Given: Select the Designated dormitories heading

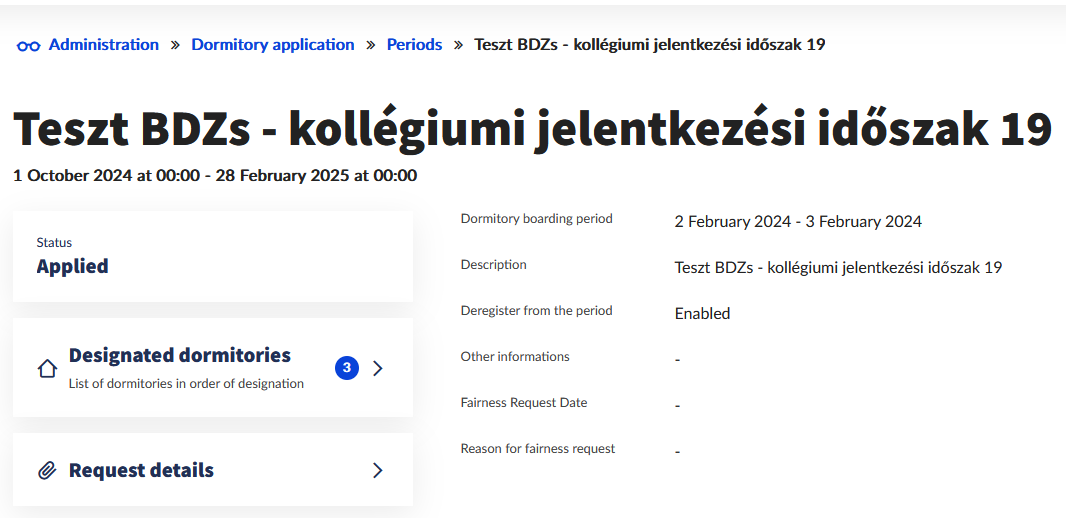Looking at the screenshot, I should pyautogui.click(x=179, y=355).
